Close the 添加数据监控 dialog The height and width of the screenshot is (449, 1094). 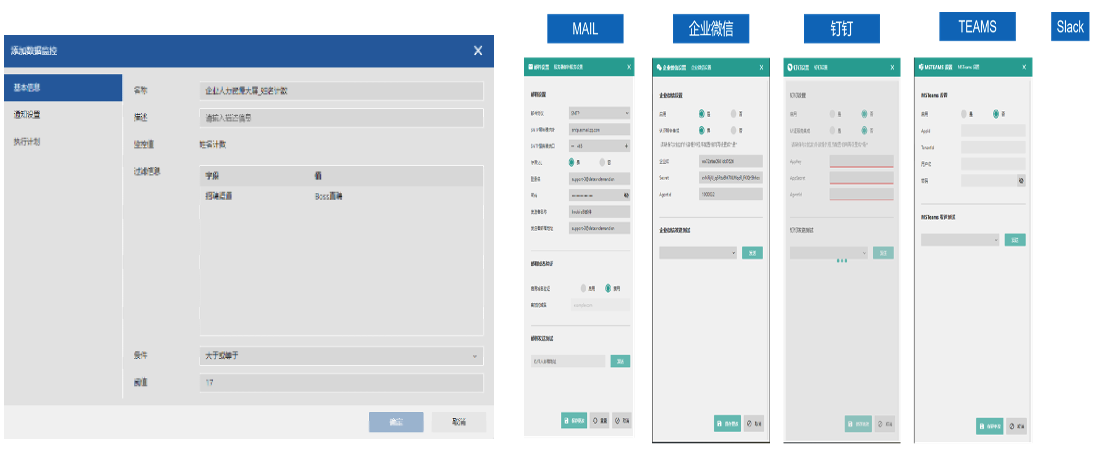coord(478,51)
